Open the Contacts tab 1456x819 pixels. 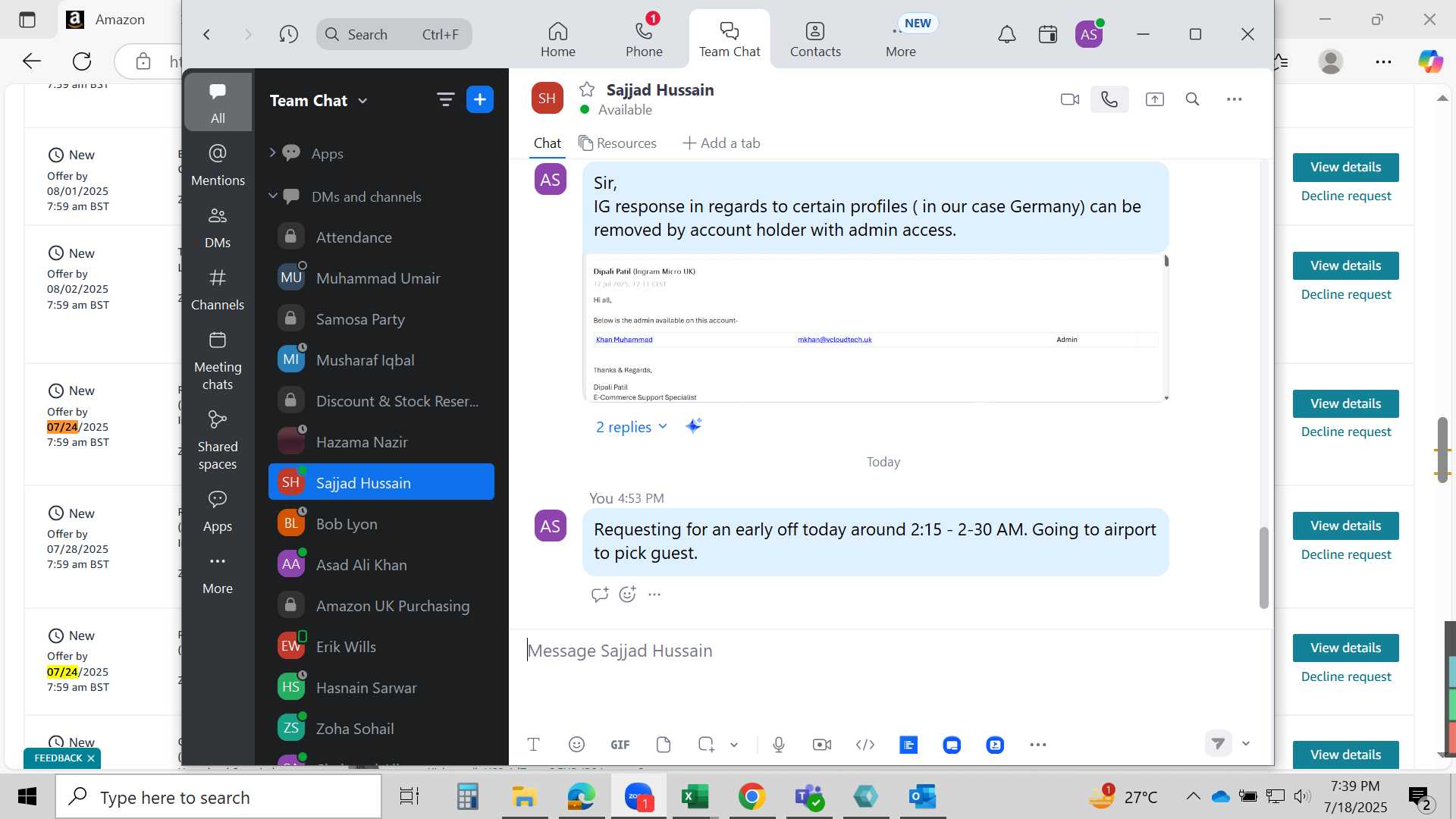[815, 39]
